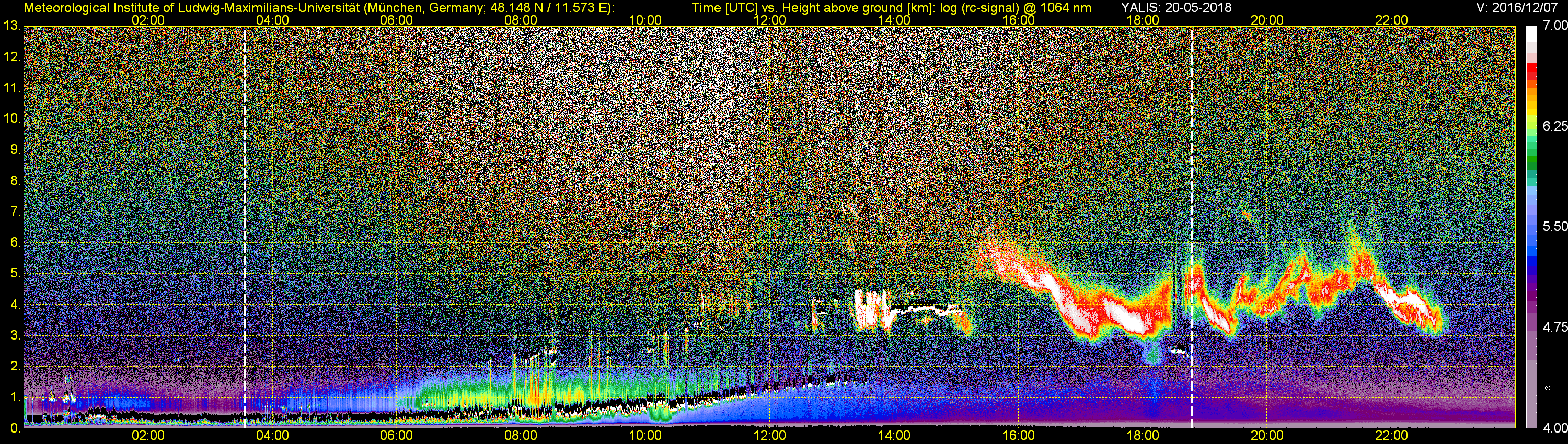Screen dimensions: 1568x444
Task: Click the height axis label '11.'
Action: coord(12,88)
